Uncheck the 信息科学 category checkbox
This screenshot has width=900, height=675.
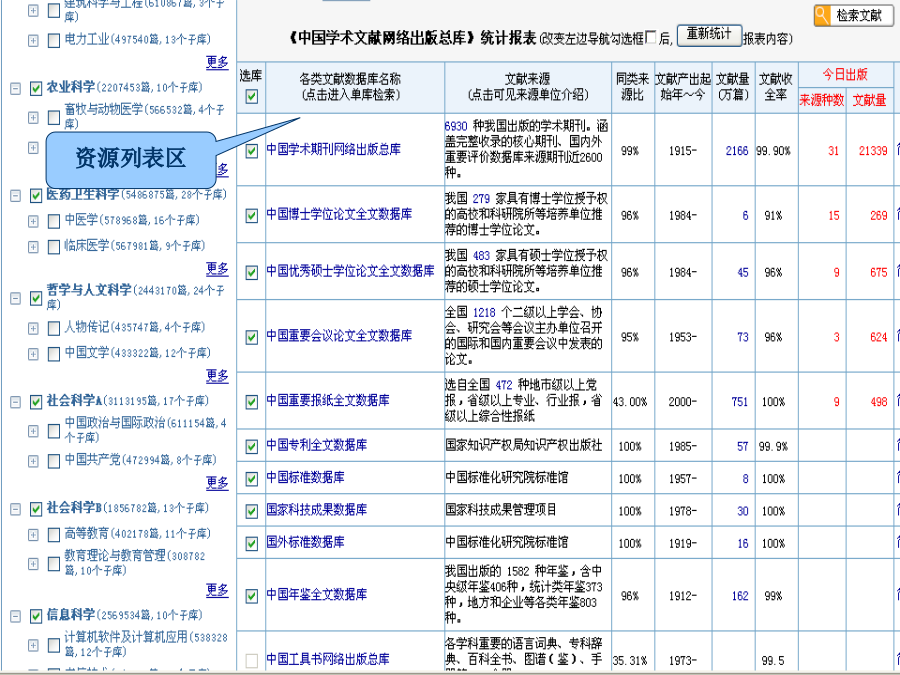pyautogui.click(x=36, y=616)
